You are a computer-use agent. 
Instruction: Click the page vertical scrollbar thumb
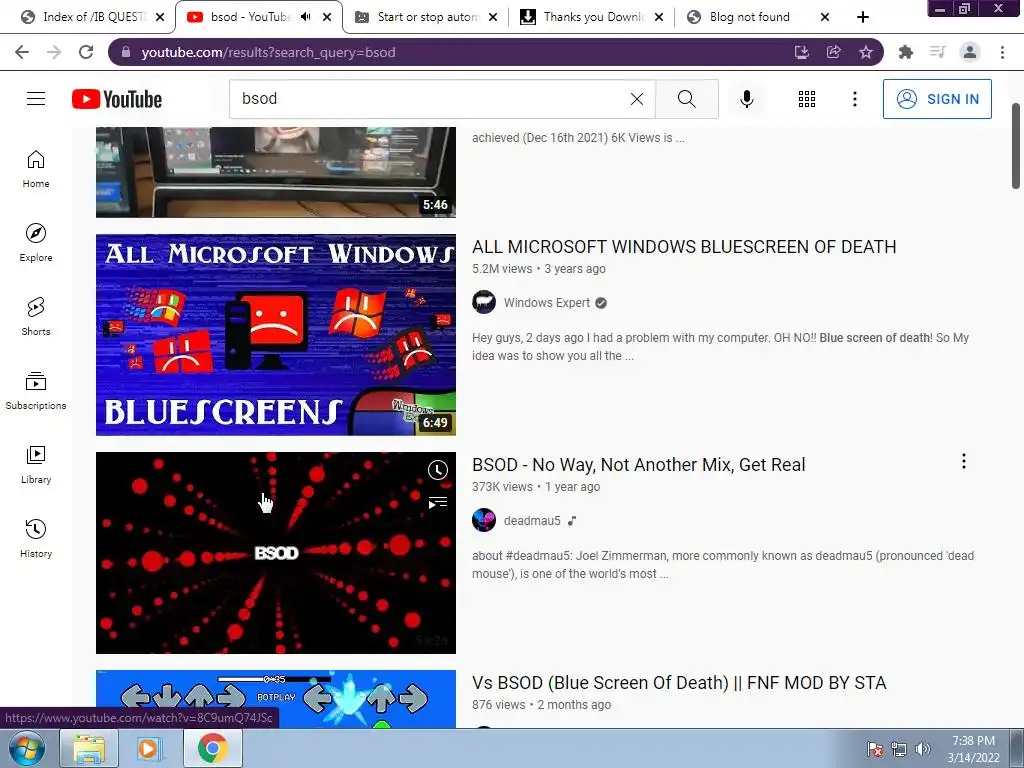click(x=1016, y=145)
